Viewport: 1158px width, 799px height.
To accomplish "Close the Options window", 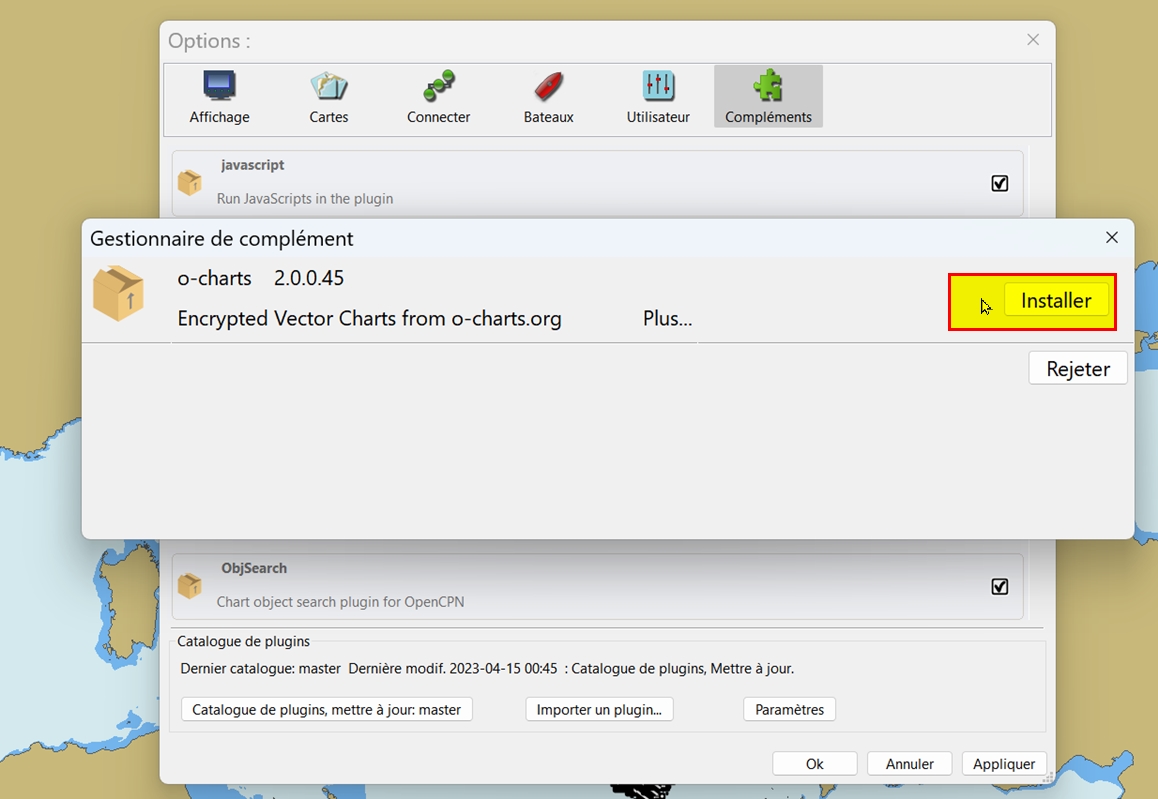I will 1033,40.
